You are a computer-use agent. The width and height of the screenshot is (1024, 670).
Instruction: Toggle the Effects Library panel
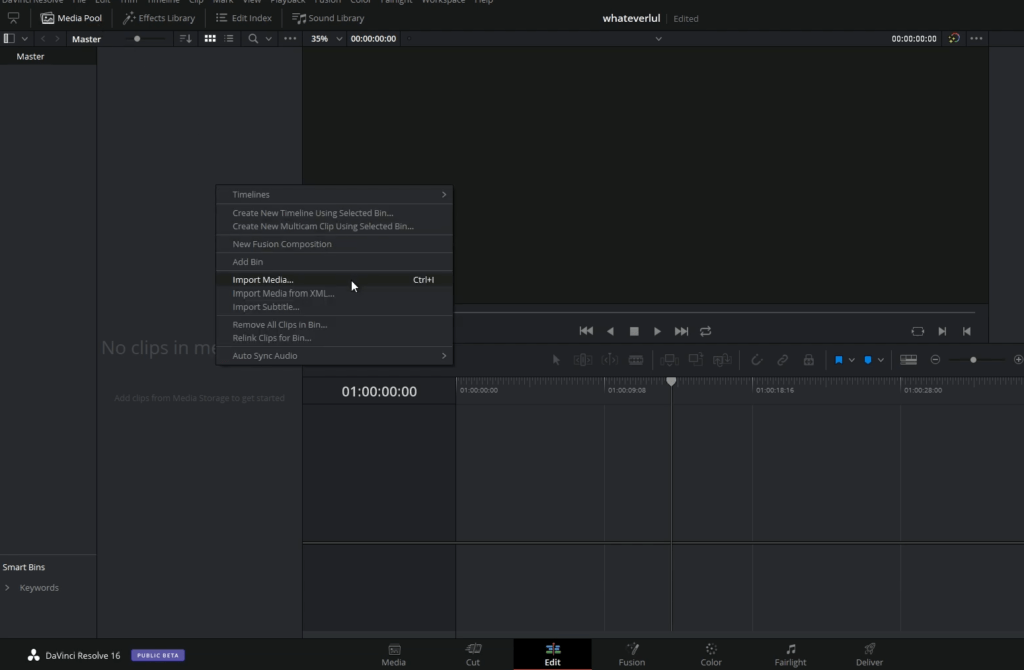[x=159, y=18]
